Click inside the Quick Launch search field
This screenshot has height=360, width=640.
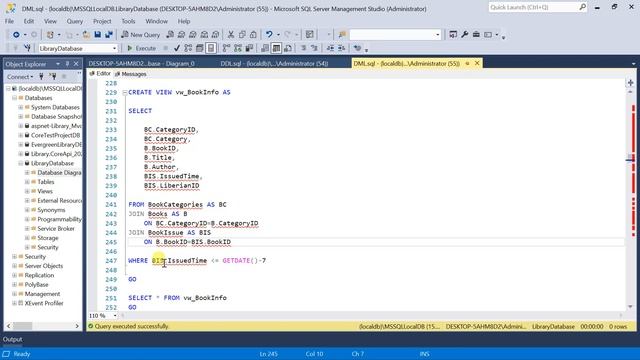tap(533, 7)
